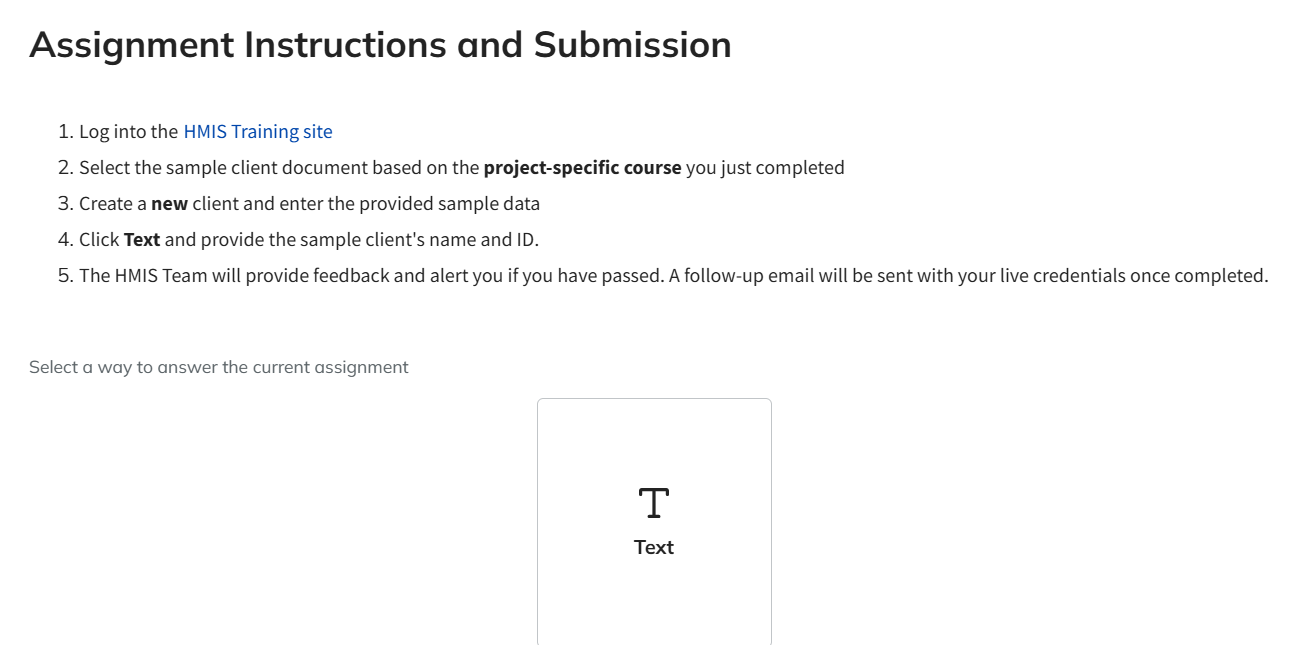This screenshot has height=645, width=1307.
Task: Click the bold "Text" word in step 4
Action: pos(142,240)
